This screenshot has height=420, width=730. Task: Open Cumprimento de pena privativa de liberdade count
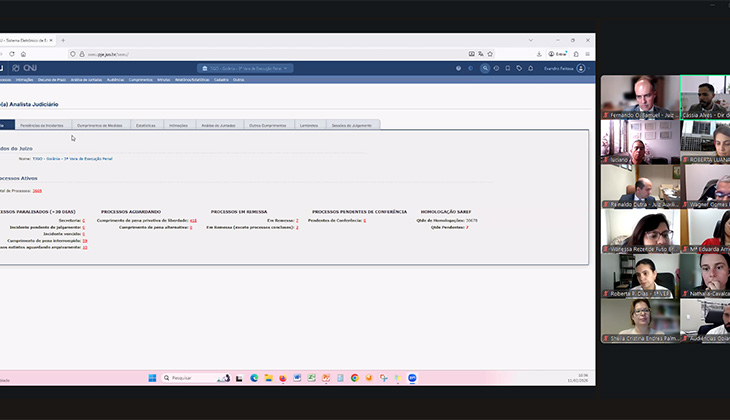[x=193, y=221]
